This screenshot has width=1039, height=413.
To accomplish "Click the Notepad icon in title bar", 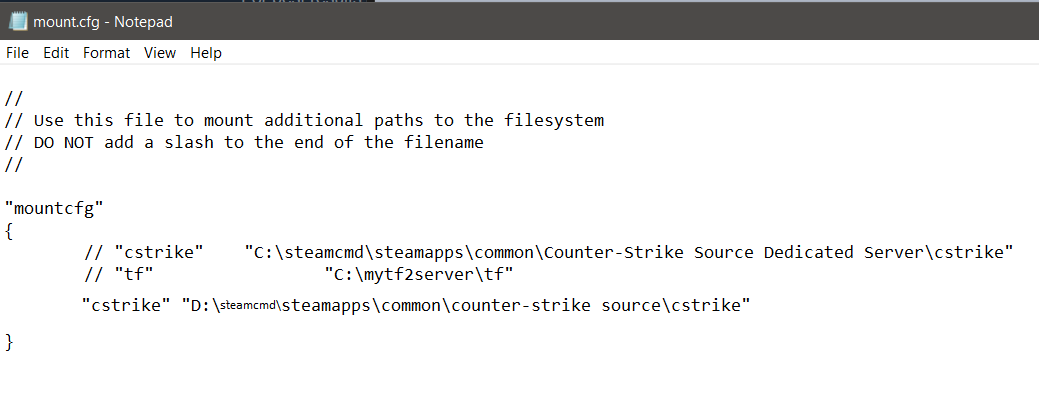I will tap(17, 19).
